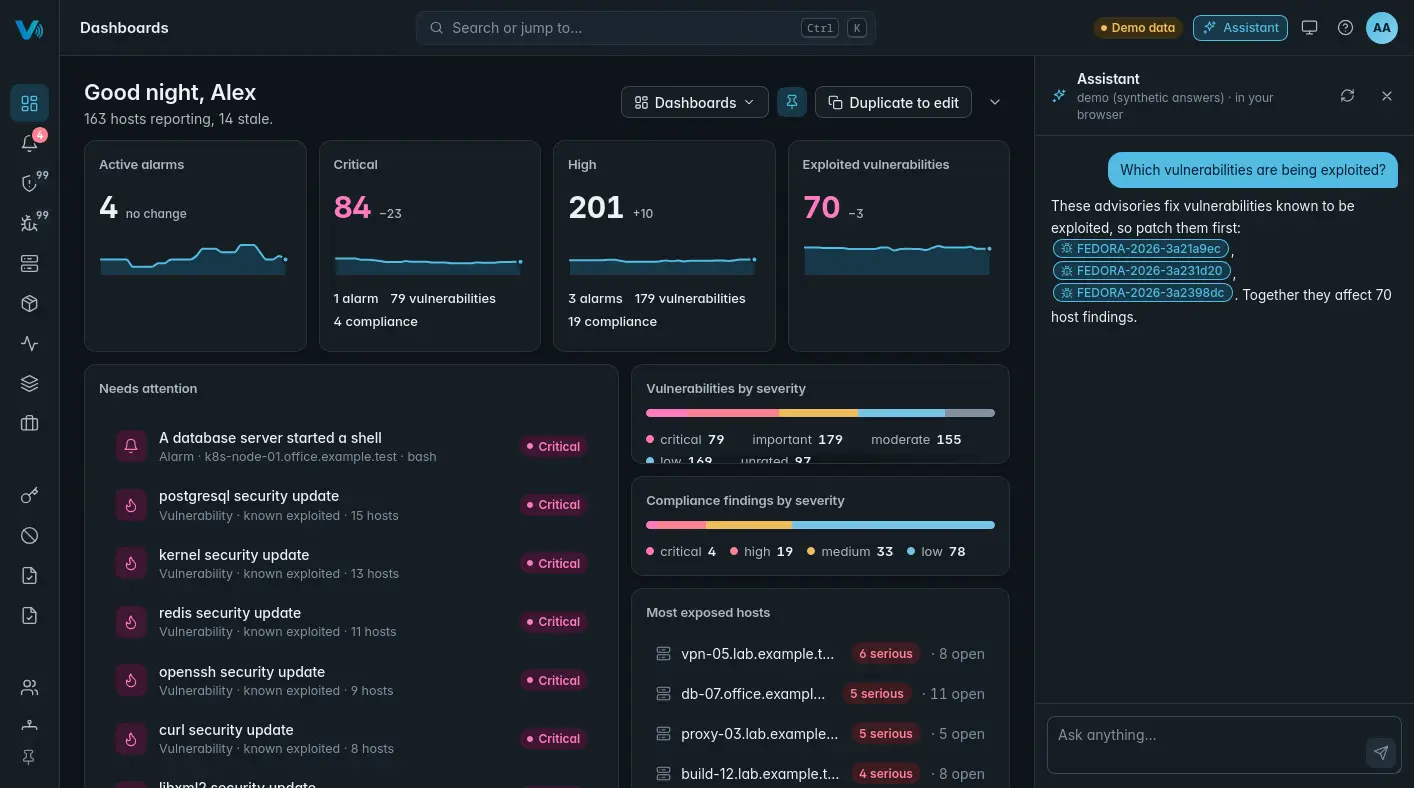Open the briefcase icon in sidebar
1414x788 pixels.
29,424
